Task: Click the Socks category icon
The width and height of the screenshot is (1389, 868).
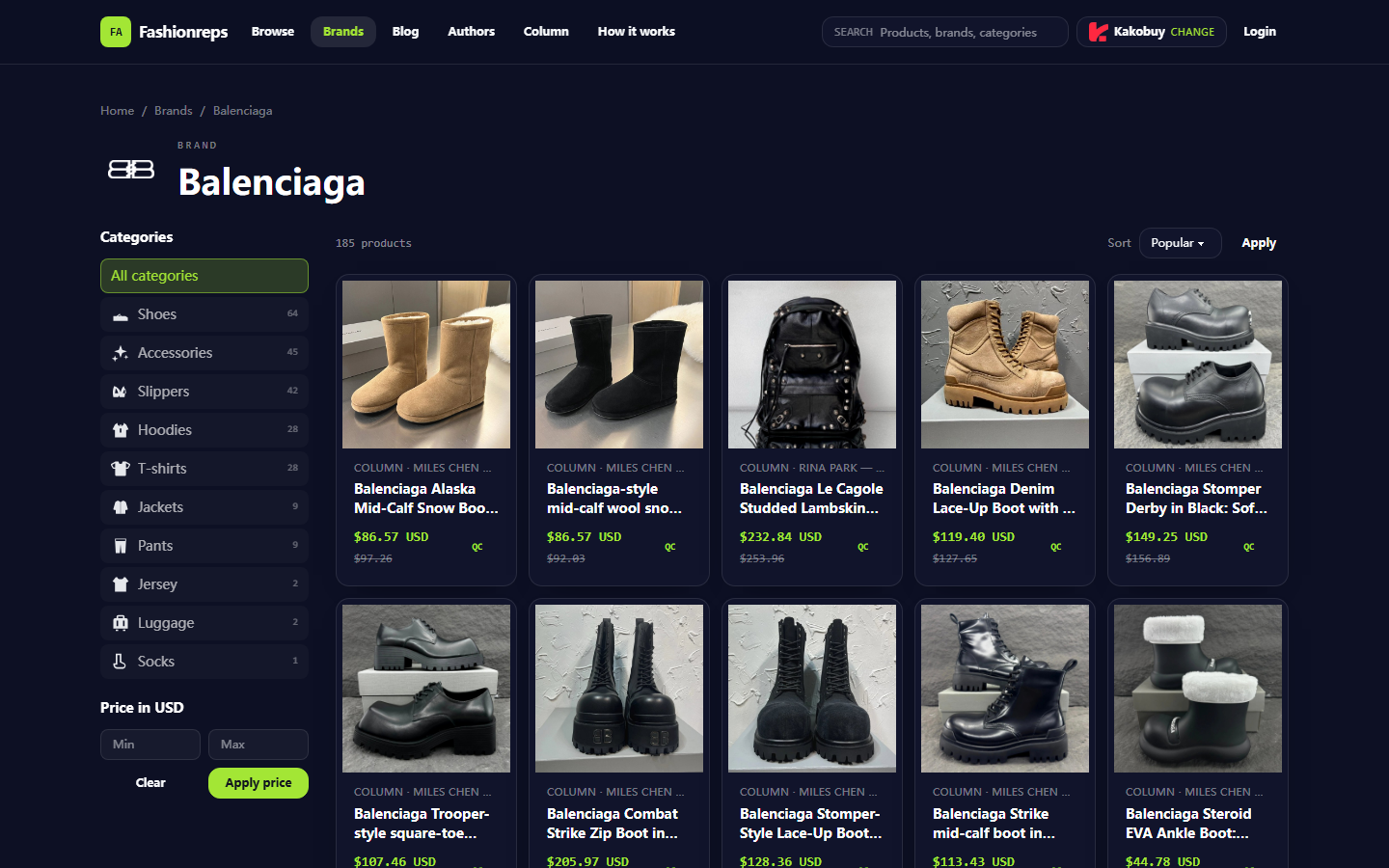Action: [120, 662]
